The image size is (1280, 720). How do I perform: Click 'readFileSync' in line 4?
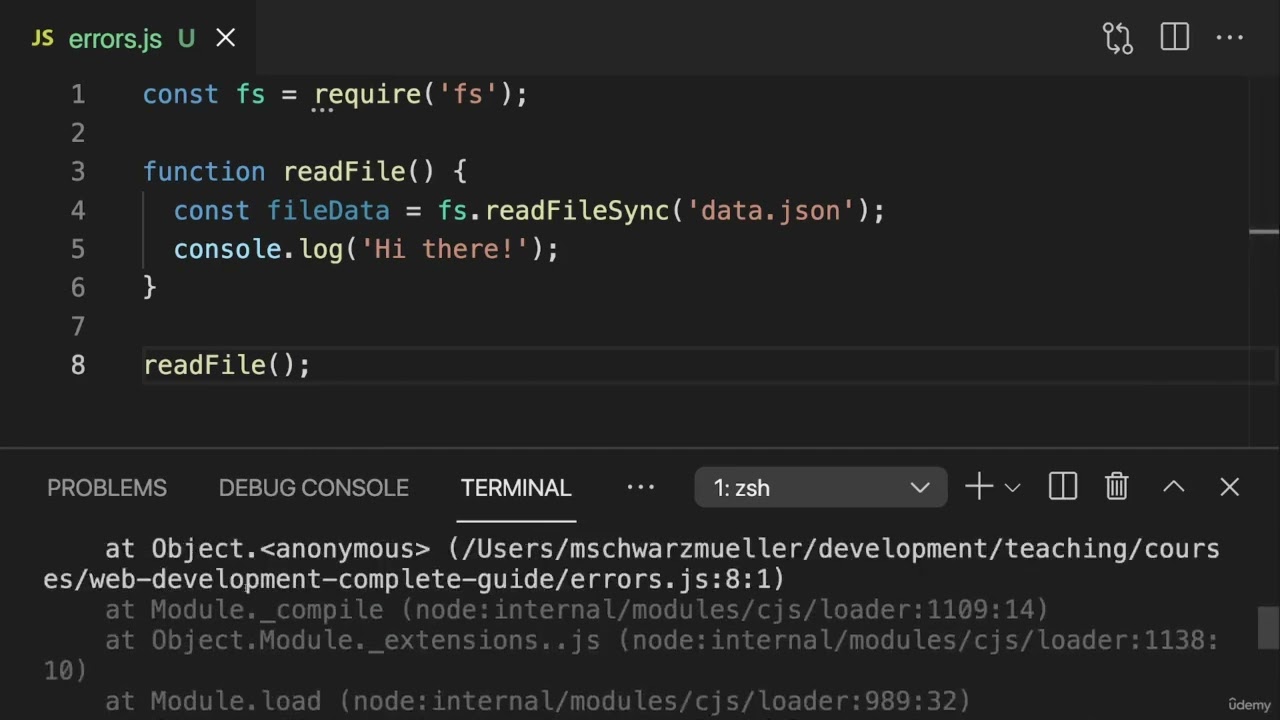tap(577, 211)
